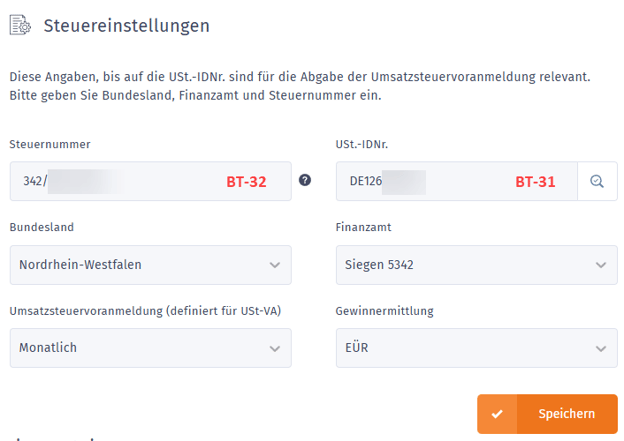624x441 pixels.
Task: Click the Steuereinstellungen settings icon in the header
Action: click(x=20, y=26)
